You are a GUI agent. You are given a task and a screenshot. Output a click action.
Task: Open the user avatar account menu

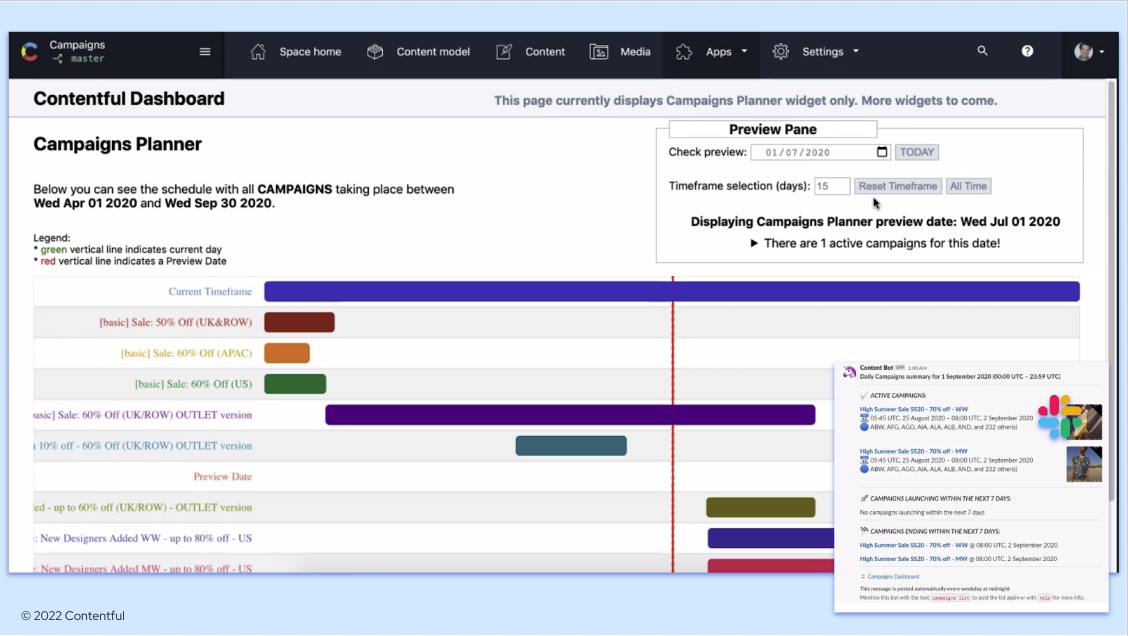(1083, 52)
